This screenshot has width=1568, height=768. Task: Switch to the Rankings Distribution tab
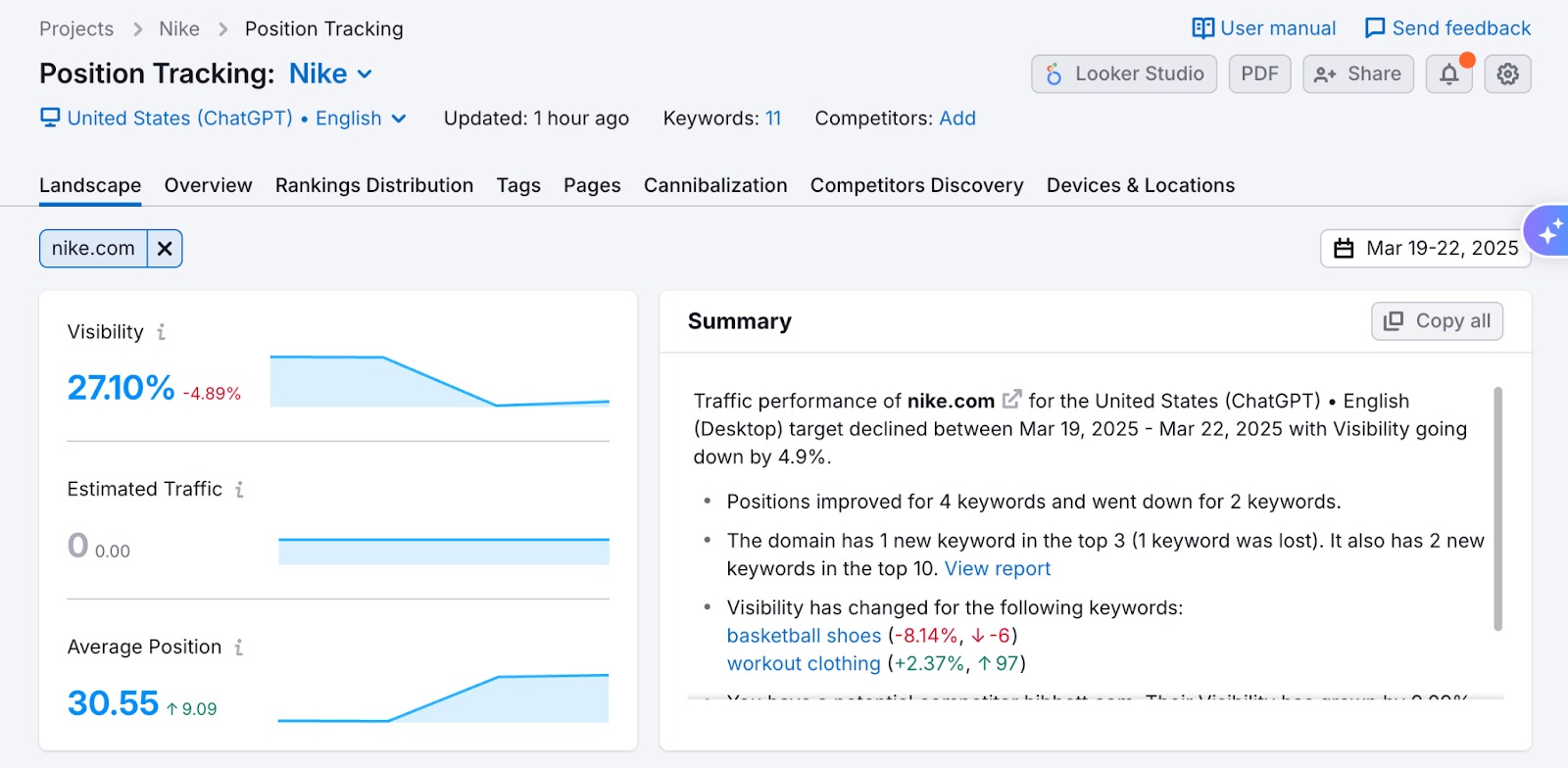(373, 185)
